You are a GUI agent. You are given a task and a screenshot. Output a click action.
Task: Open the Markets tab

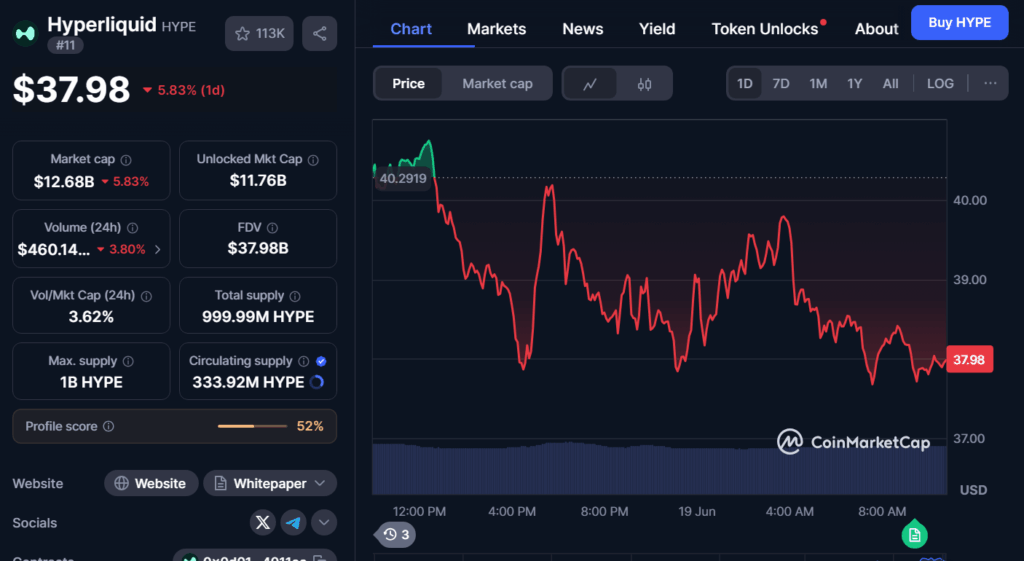(x=496, y=29)
